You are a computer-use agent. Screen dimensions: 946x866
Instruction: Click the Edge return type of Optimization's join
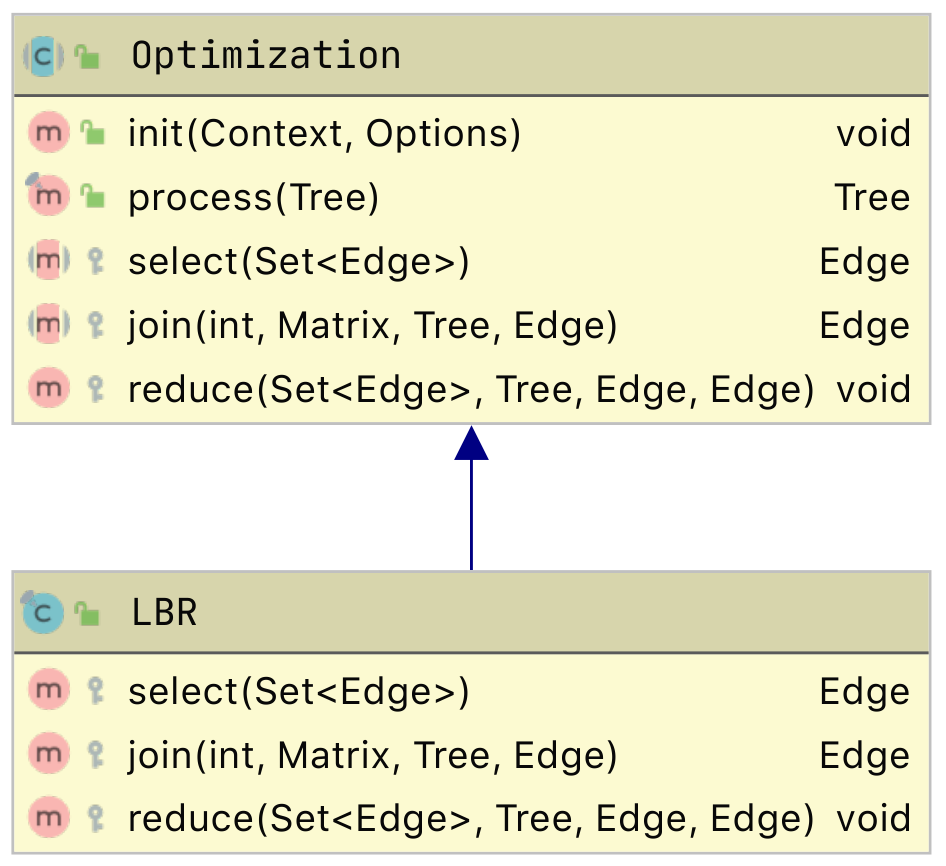tap(865, 326)
